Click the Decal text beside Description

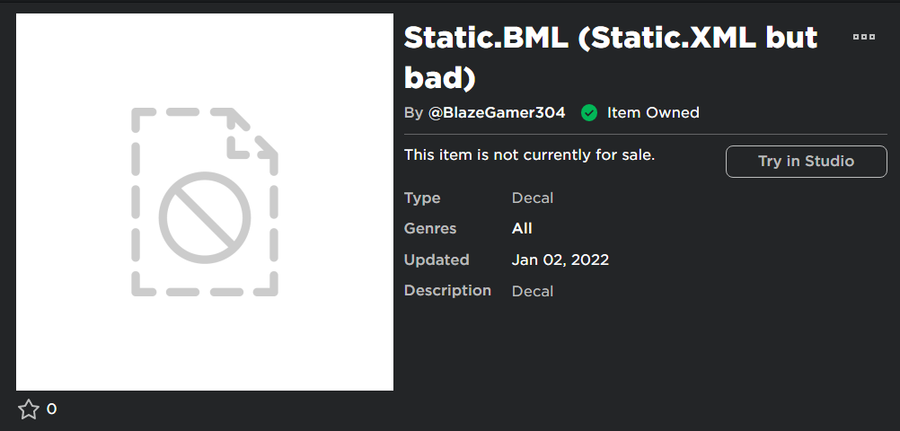click(532, 292)
